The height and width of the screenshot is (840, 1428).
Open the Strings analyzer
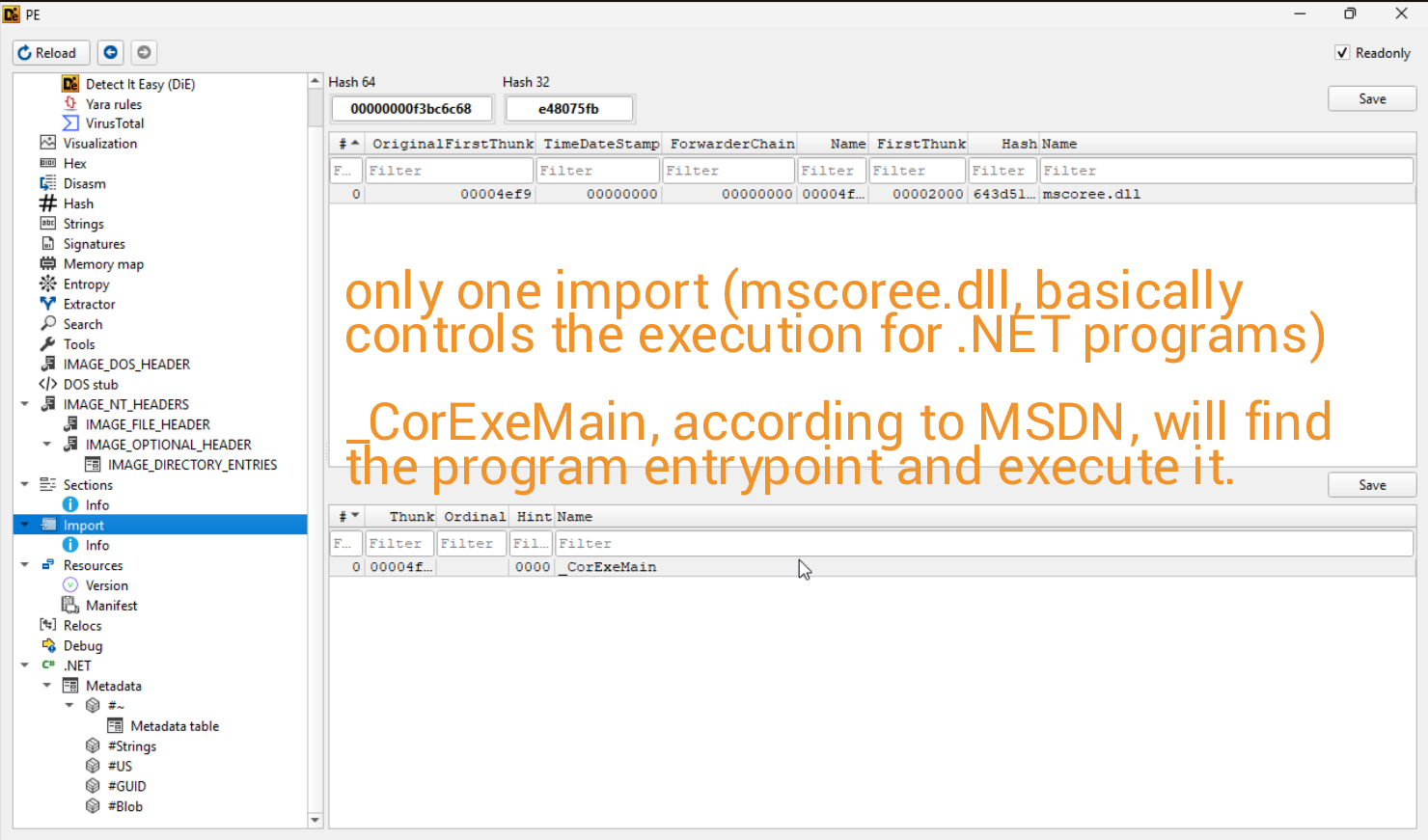point(83,224)
